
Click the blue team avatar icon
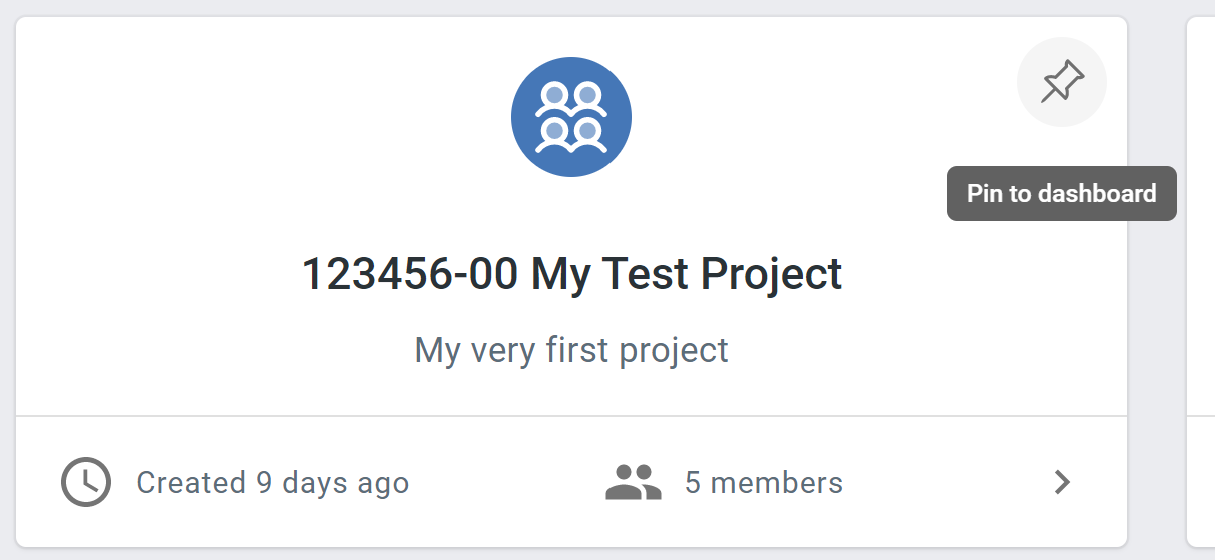pos(571,117)
